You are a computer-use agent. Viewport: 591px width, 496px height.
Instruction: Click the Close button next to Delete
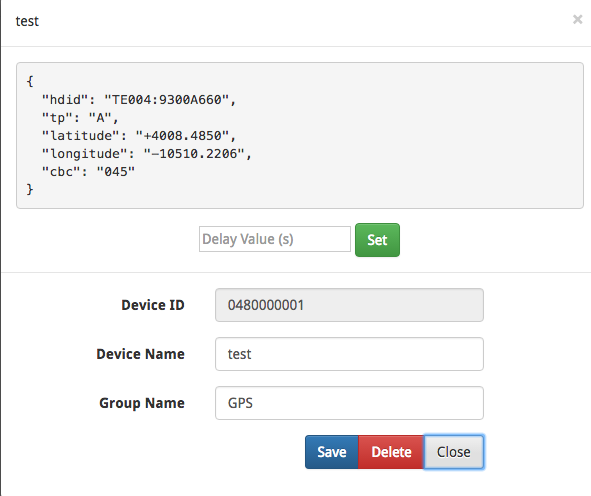pos(454,452)
